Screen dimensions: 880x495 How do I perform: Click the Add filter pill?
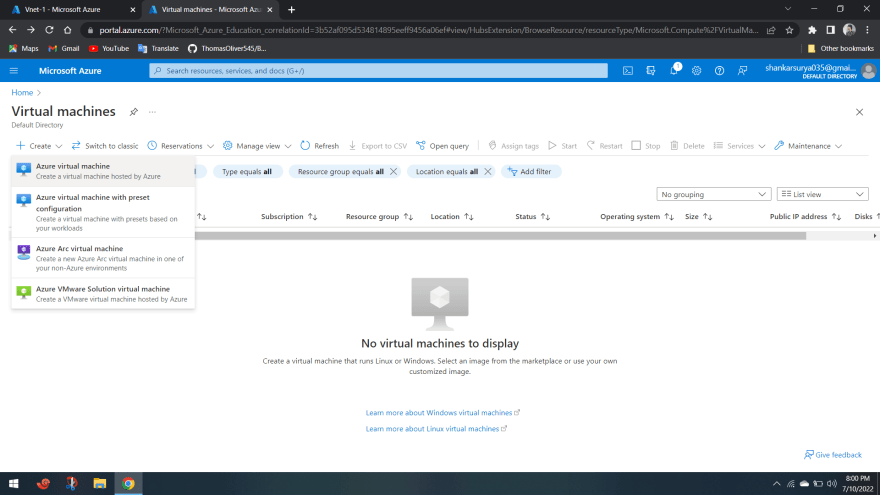pyautogui.click(x=531, y=172)
